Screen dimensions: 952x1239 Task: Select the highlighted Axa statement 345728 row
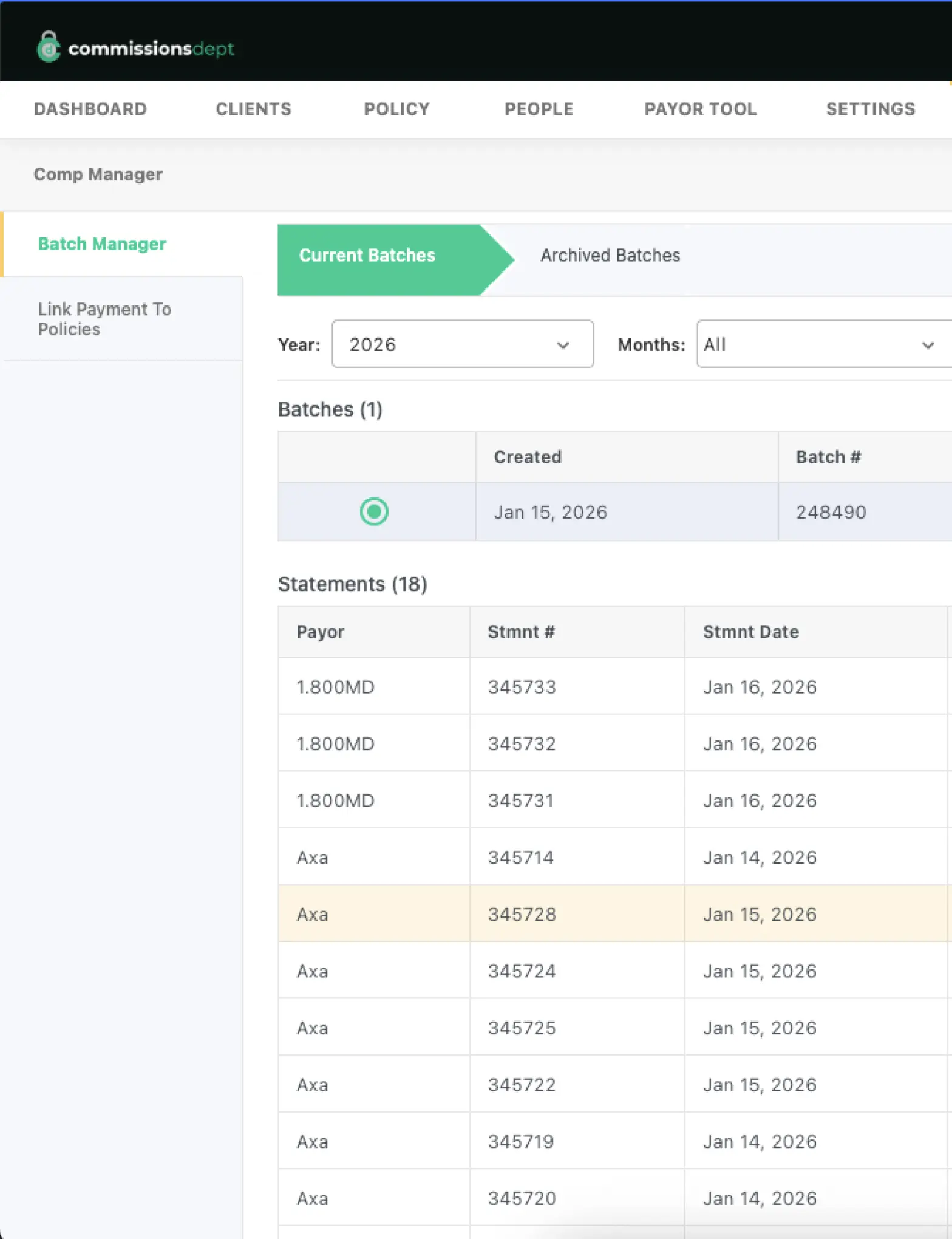(522, 913)
